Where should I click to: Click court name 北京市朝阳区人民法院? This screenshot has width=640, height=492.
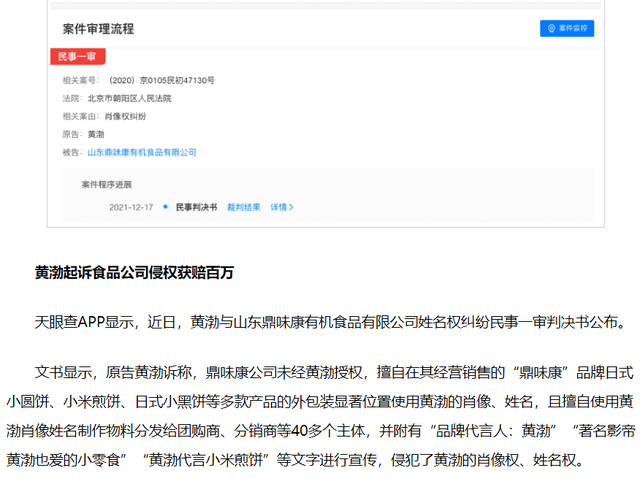129,98
